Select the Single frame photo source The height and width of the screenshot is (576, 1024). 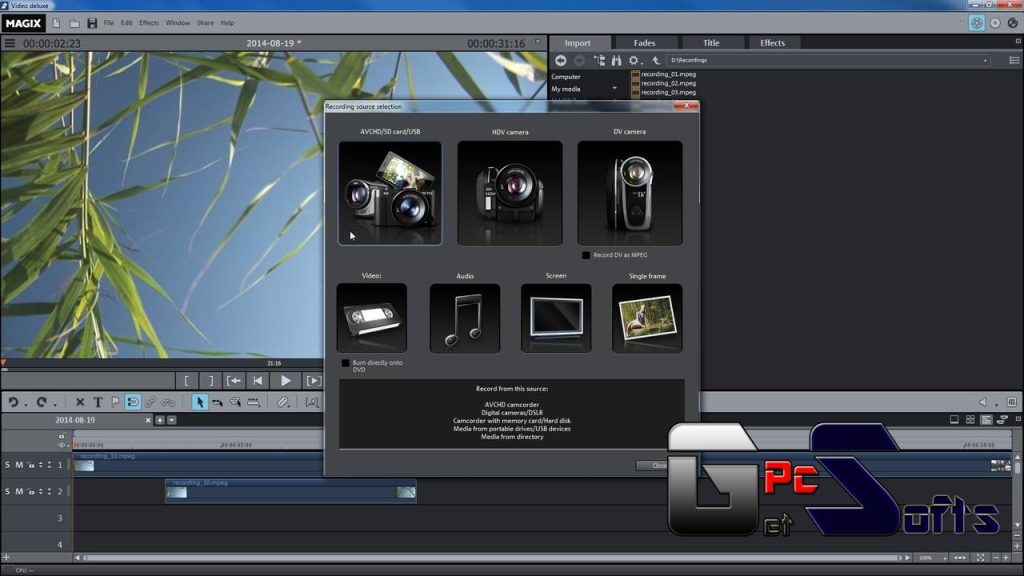[647, 318]
